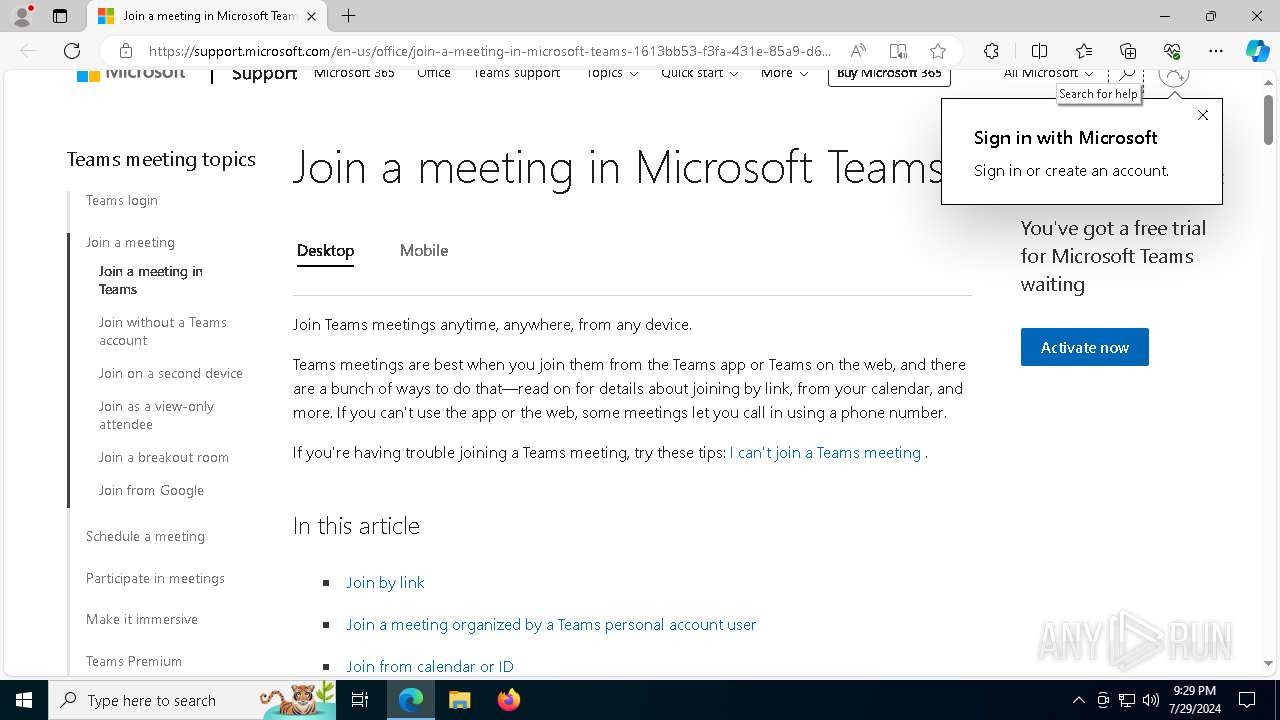Expand the More dropdown
Screen dimensions: 1280x720
click(x=784, y=73)
